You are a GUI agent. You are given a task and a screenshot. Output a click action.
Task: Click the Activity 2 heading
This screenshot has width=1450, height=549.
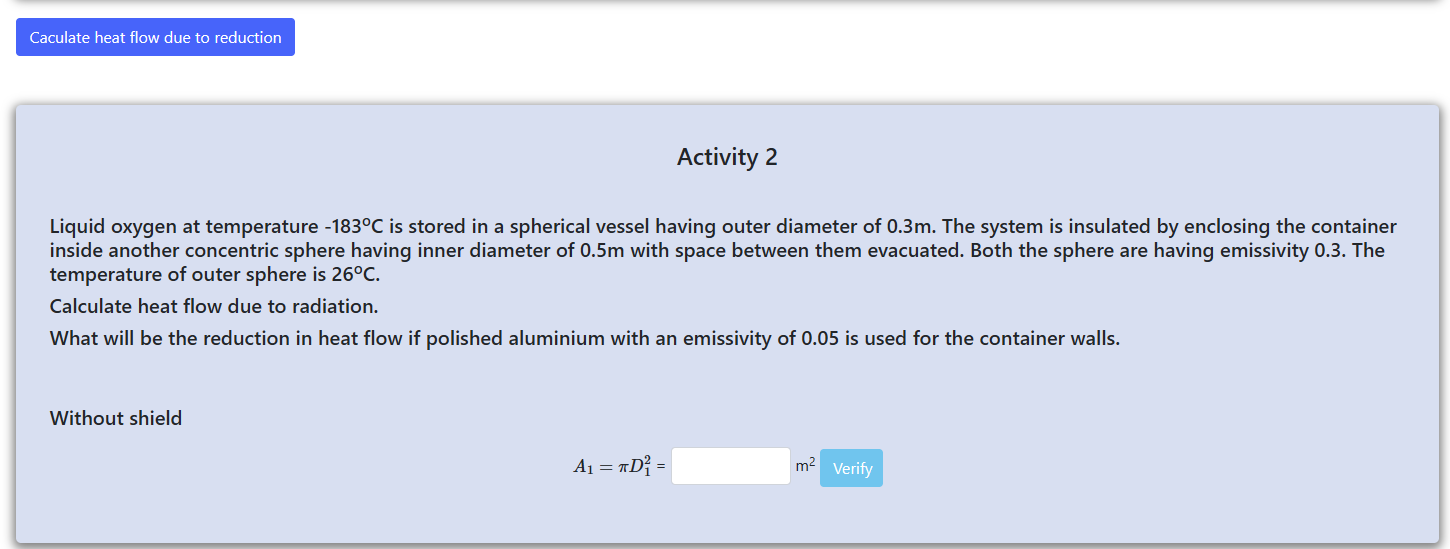(x=727, y=157)
